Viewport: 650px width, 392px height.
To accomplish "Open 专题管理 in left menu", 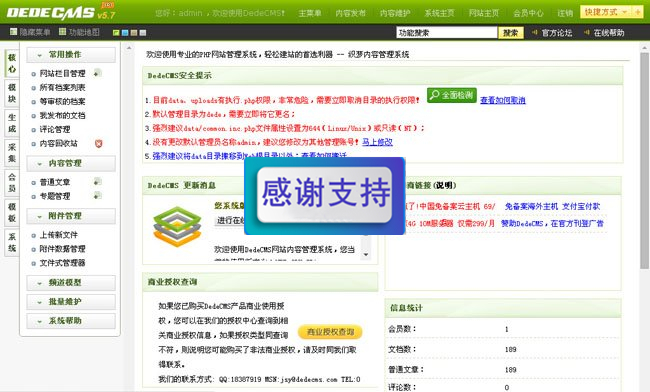I will click(55, 196).
